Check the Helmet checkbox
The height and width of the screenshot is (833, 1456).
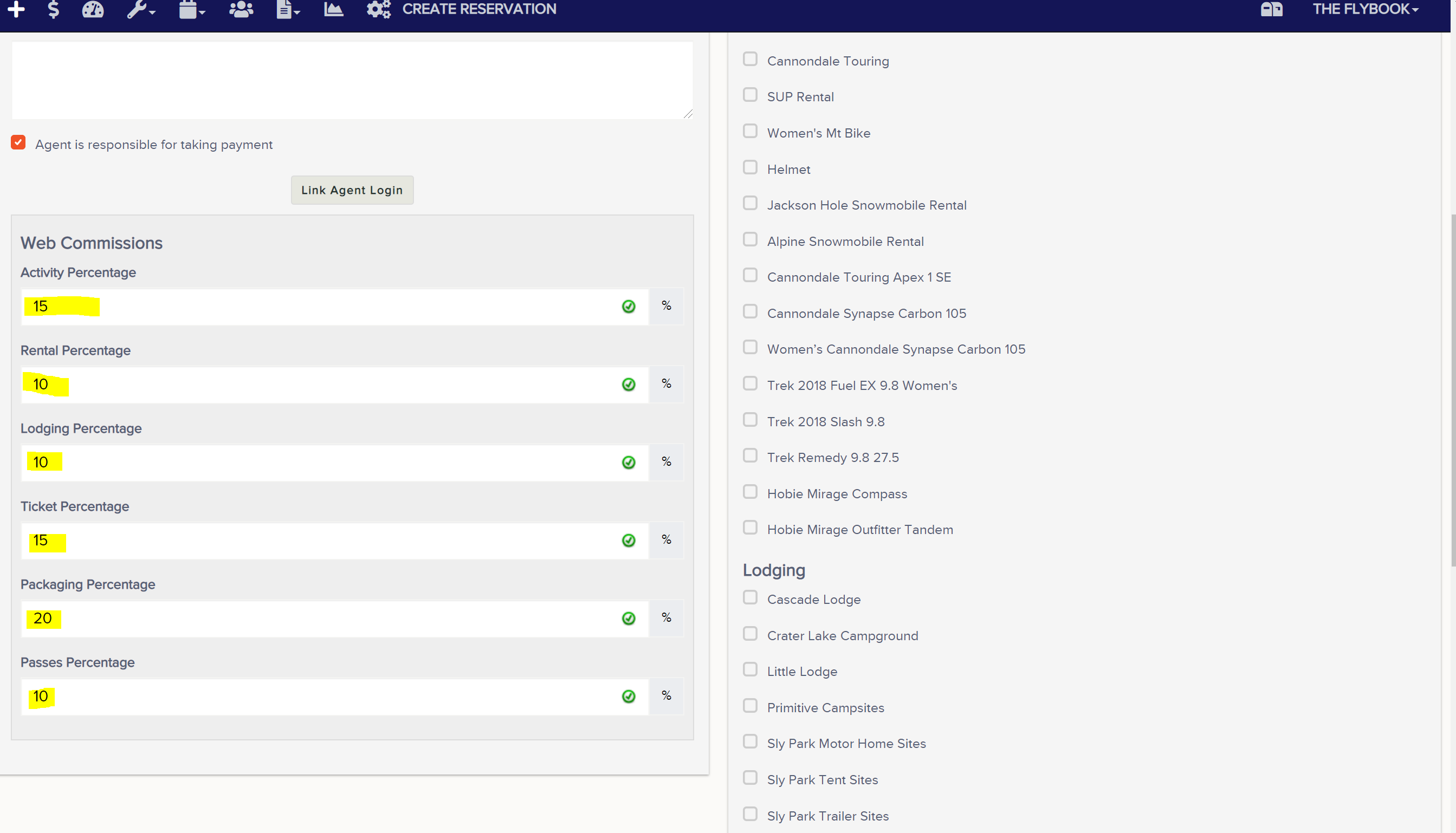click(750, 167)
